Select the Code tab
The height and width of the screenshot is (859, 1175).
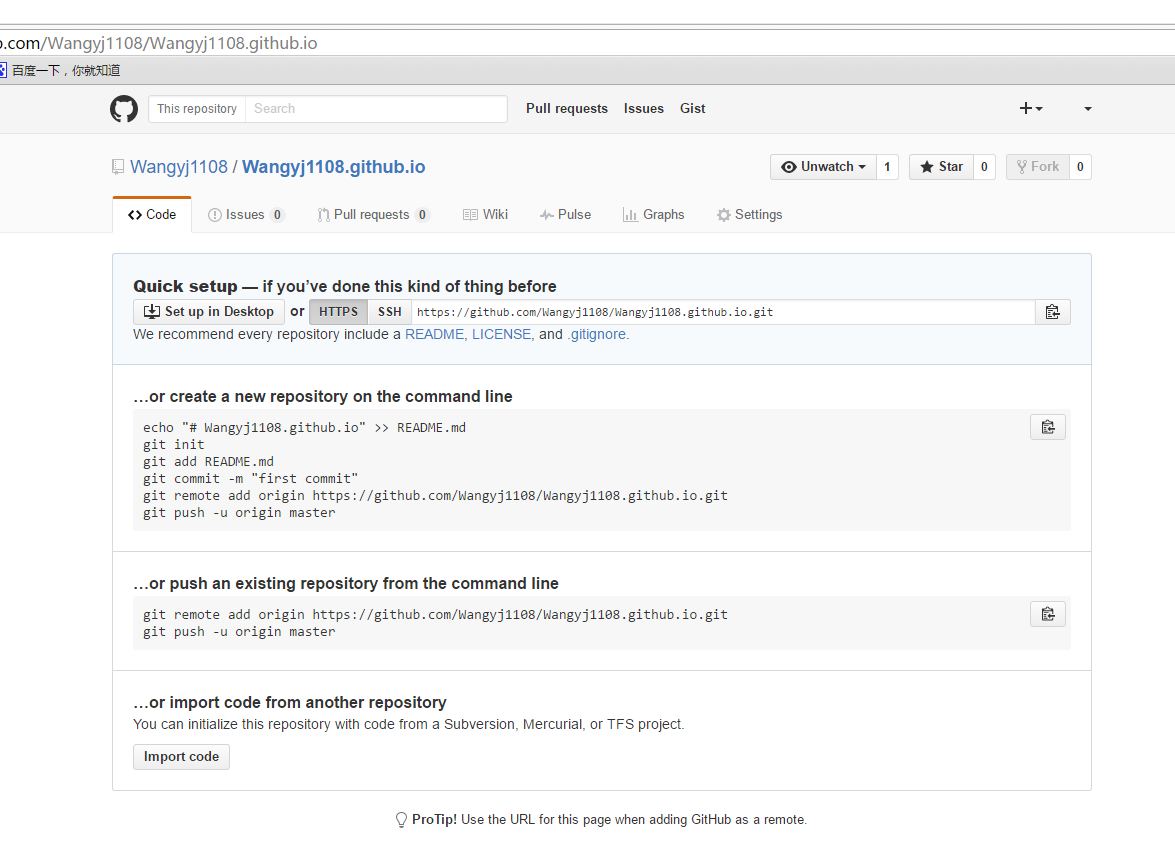click(152, 214)
